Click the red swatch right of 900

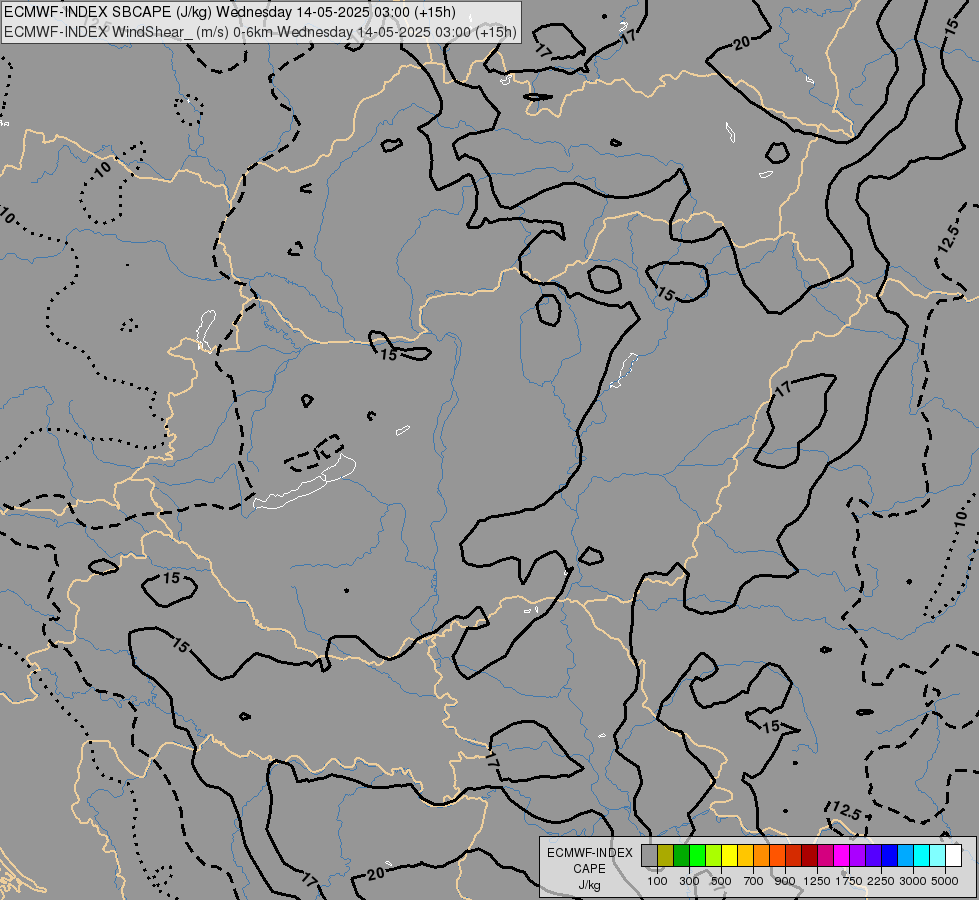tap(794, 855)
